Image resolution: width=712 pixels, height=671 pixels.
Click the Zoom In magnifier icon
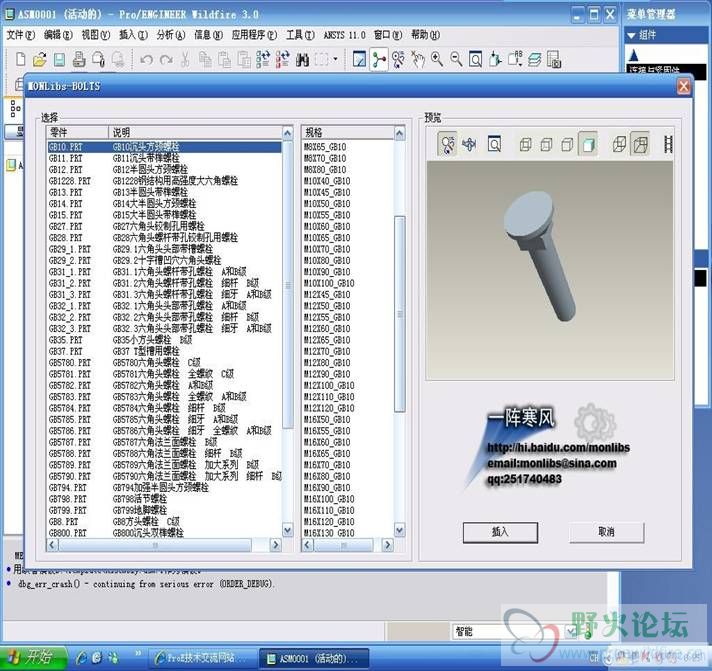tap(437, 59)
